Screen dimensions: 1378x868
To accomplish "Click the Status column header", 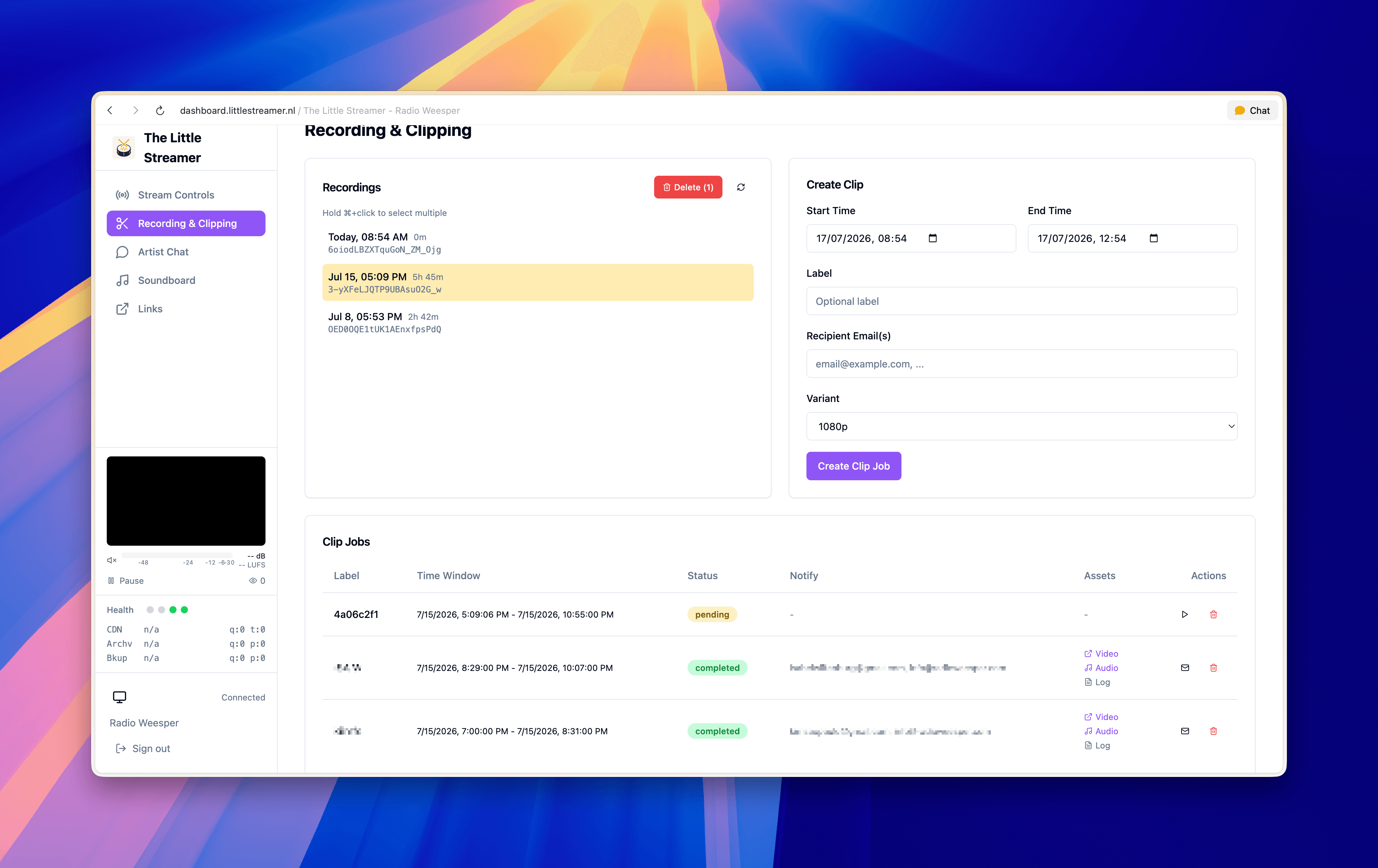I will click(x=702, y=576).
